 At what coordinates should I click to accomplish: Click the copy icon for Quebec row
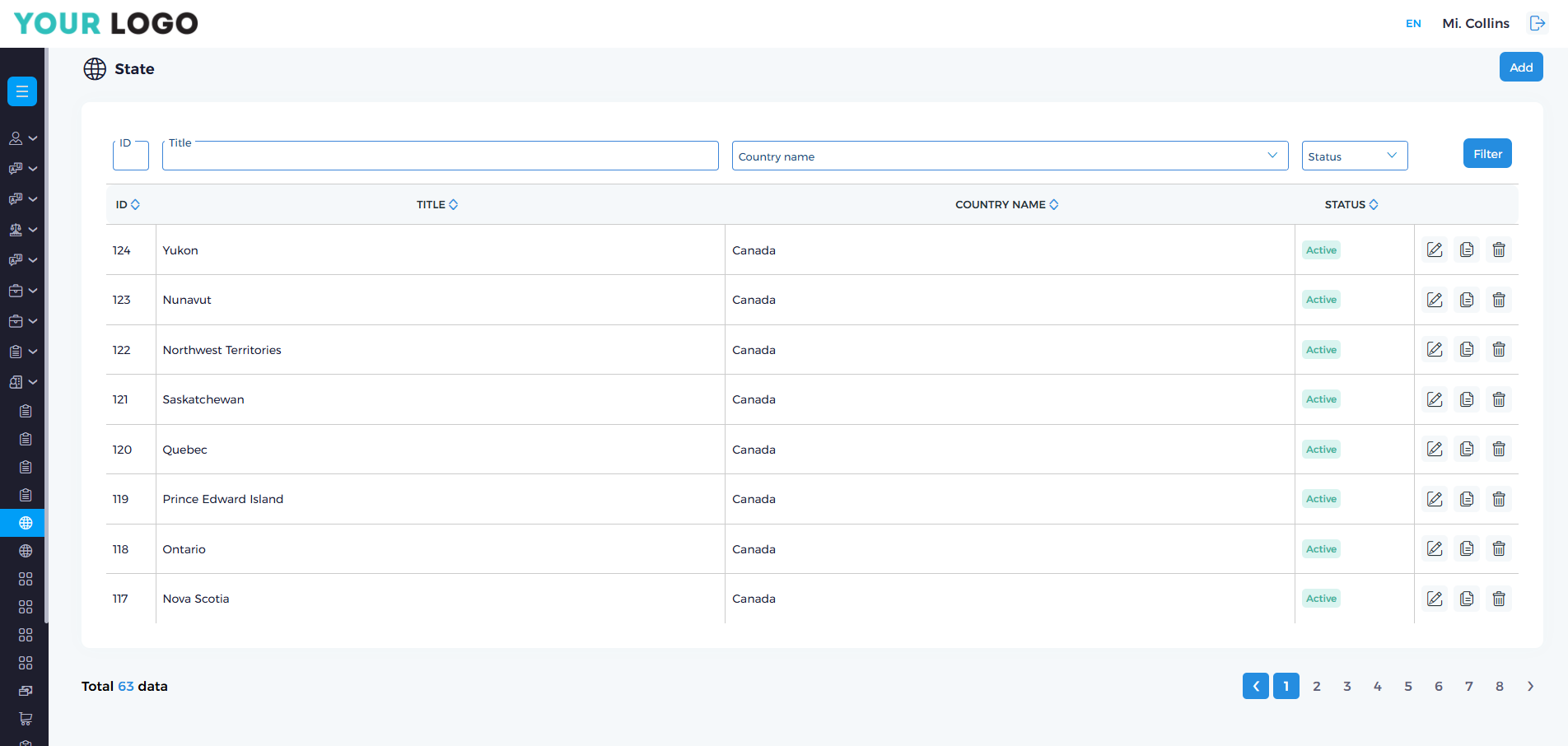[1467, 450]
